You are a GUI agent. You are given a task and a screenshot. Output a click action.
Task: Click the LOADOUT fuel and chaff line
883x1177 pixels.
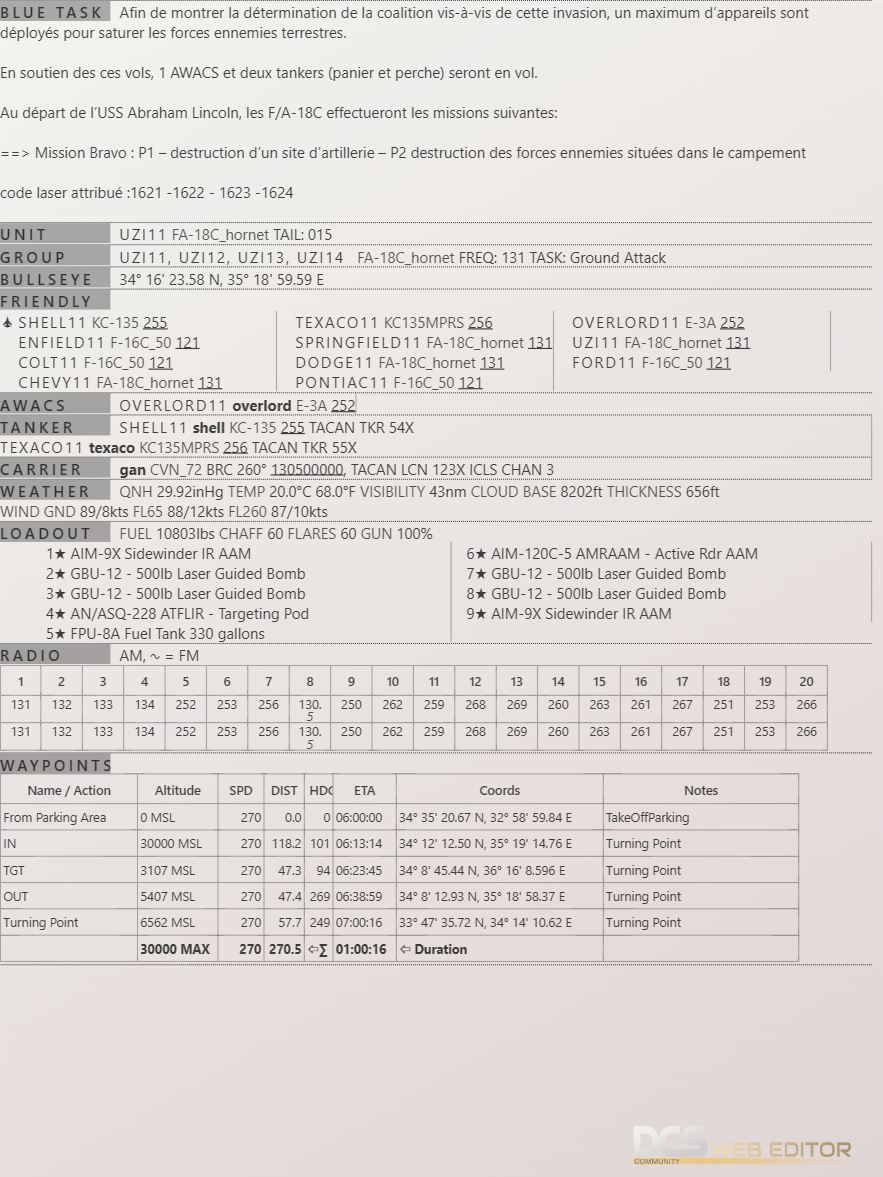click(x=276, y=534)
